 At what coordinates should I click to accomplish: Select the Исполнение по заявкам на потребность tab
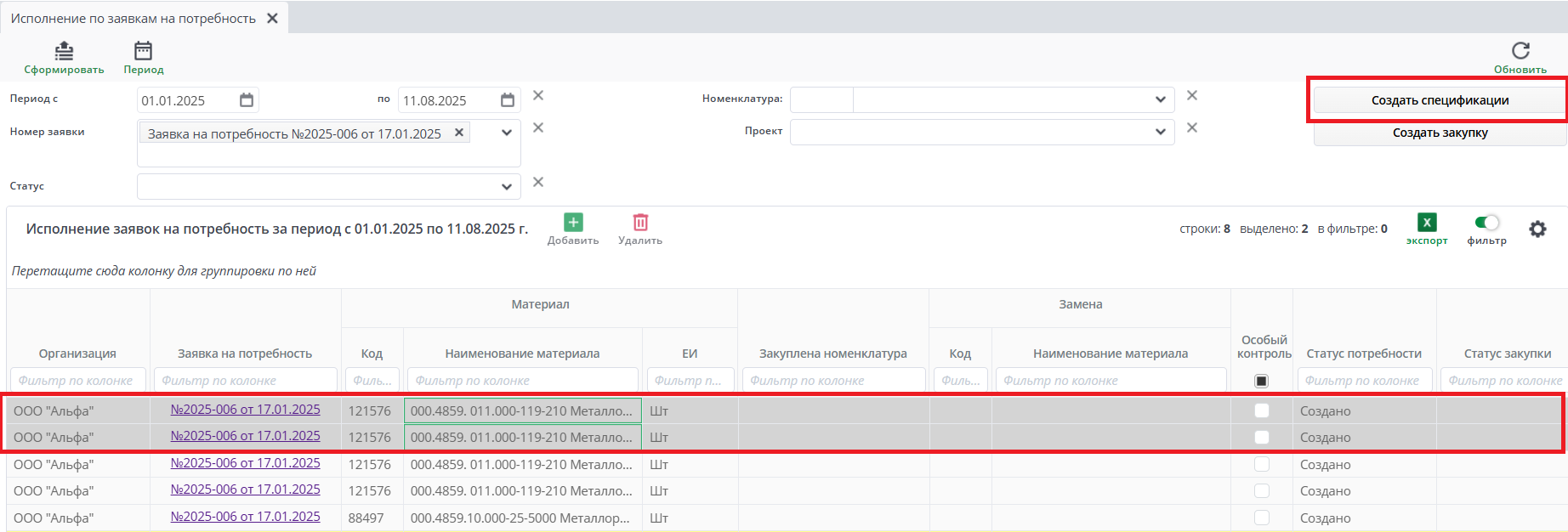point(134,19)
